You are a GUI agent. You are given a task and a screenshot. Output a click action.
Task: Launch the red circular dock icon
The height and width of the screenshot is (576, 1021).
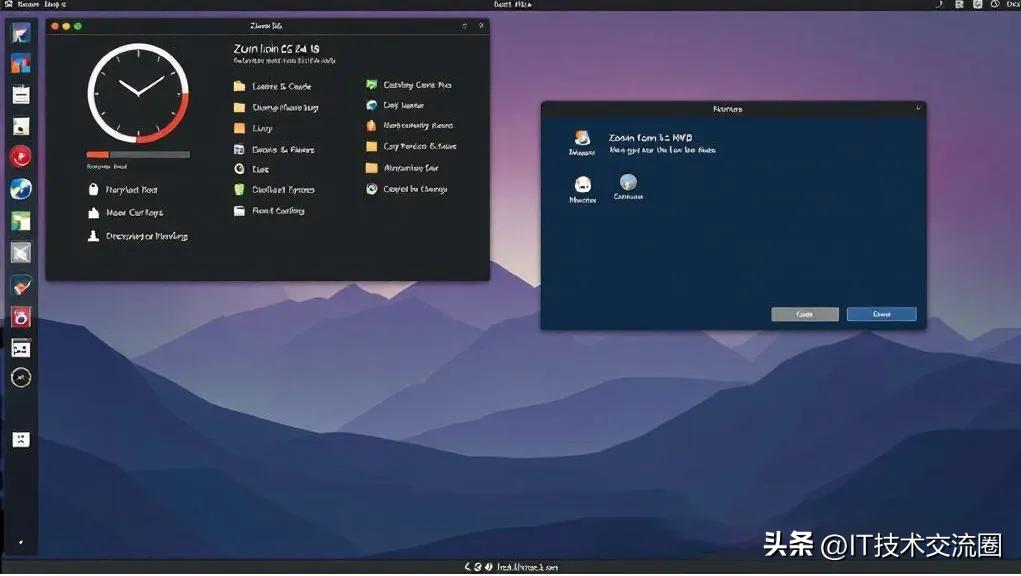tap(21, 157)
